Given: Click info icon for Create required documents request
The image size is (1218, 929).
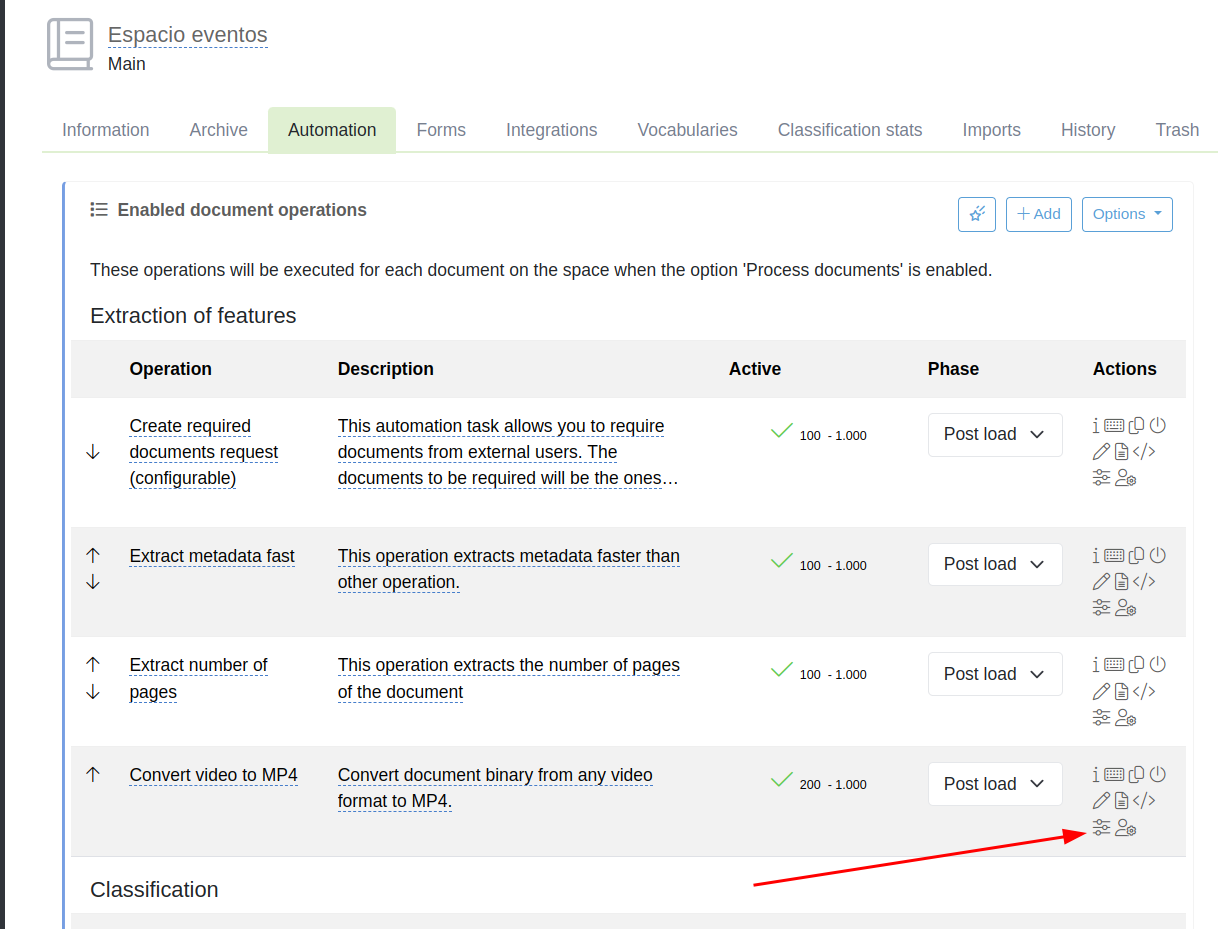Looking at the screenshot, I should [1096, 425].
